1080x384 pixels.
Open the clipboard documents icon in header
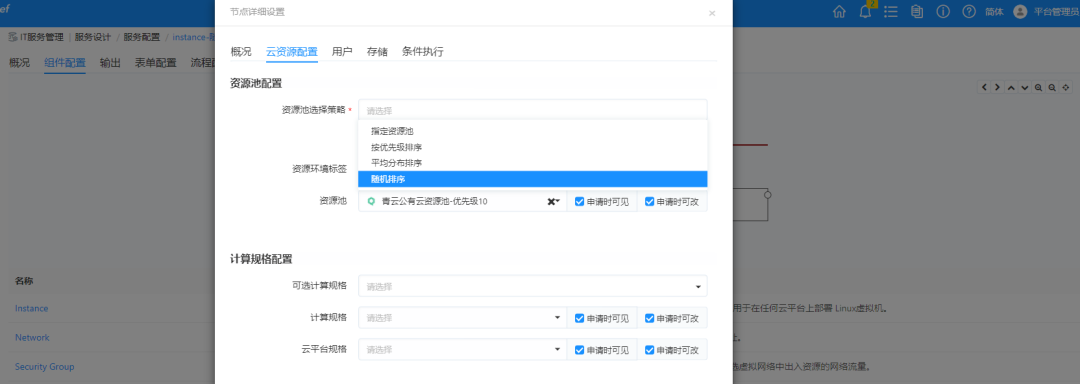click(917, 12)
